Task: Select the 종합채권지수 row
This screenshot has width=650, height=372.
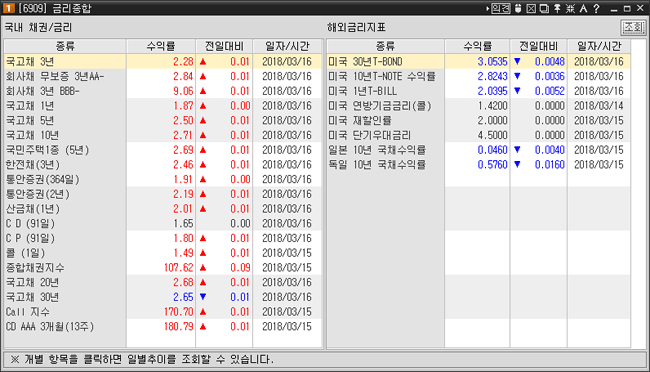Action: [x=163, y=267]
